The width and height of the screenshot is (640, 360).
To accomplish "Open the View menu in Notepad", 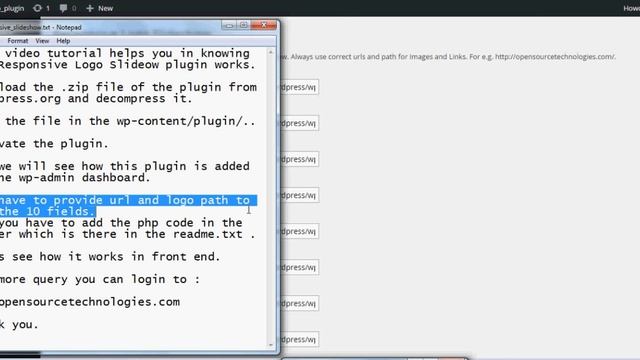I will click(42, 41).
